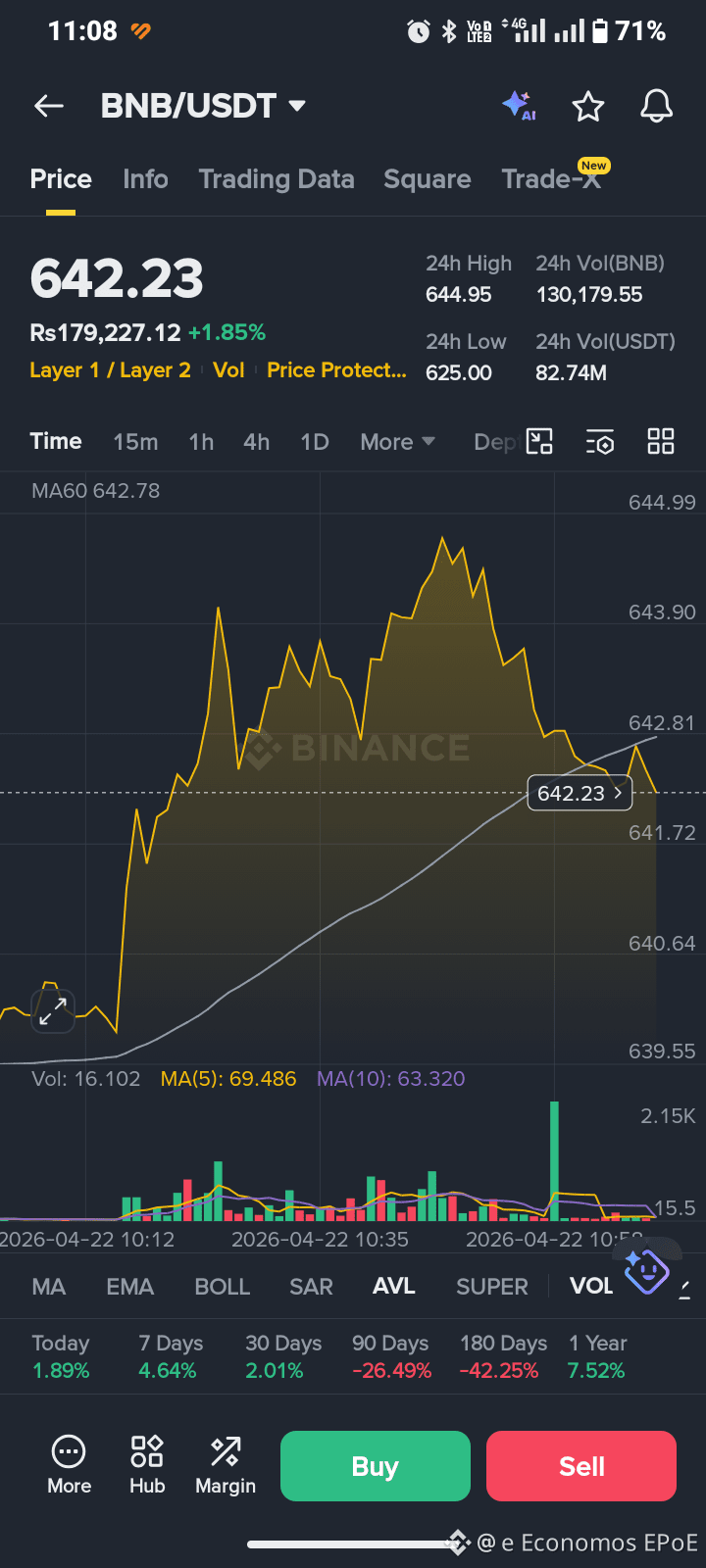
Task: Tap the 24h Vol(USDT) value 82.74M
Action: coord(571,373)
